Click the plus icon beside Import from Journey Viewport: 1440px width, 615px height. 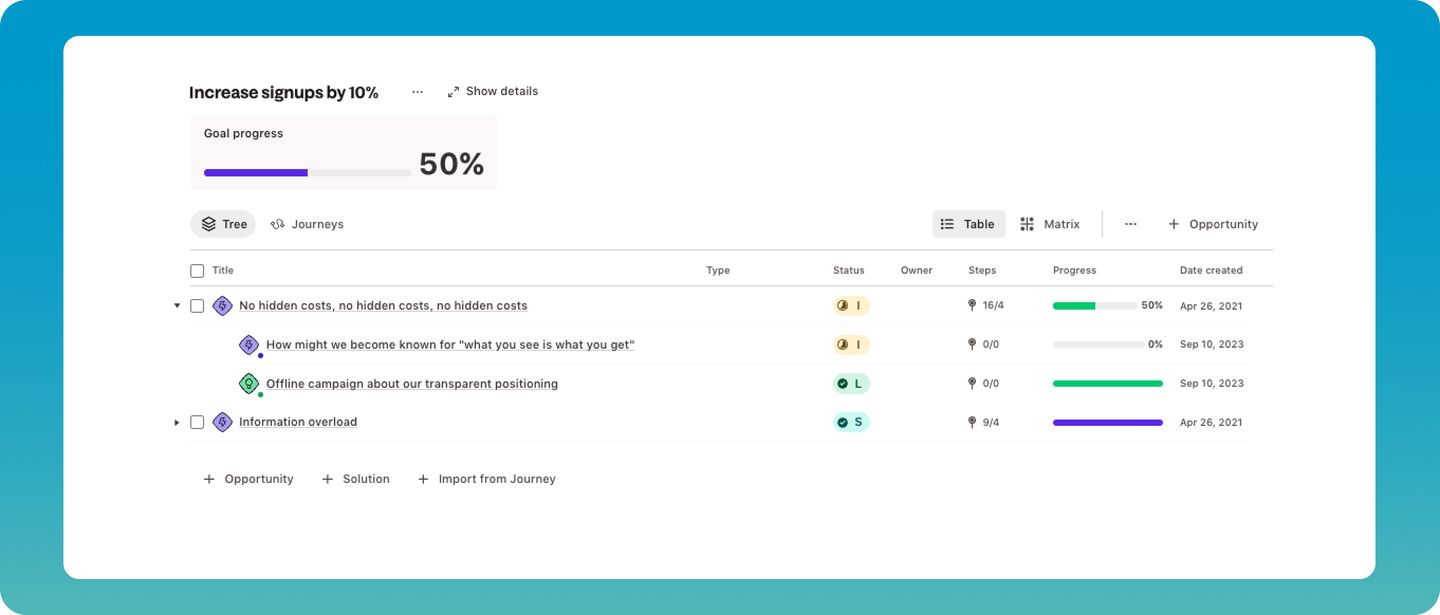(423, 479)
